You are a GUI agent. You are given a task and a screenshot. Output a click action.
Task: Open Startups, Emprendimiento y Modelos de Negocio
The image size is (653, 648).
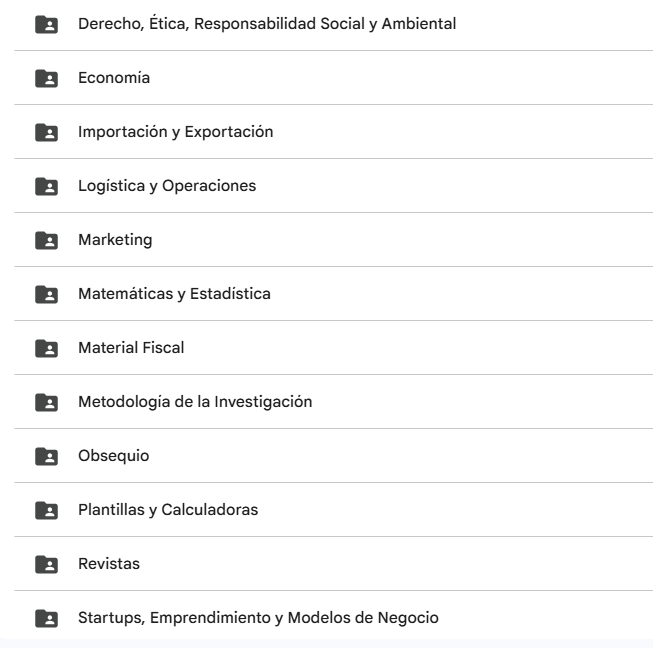(258, 618)
